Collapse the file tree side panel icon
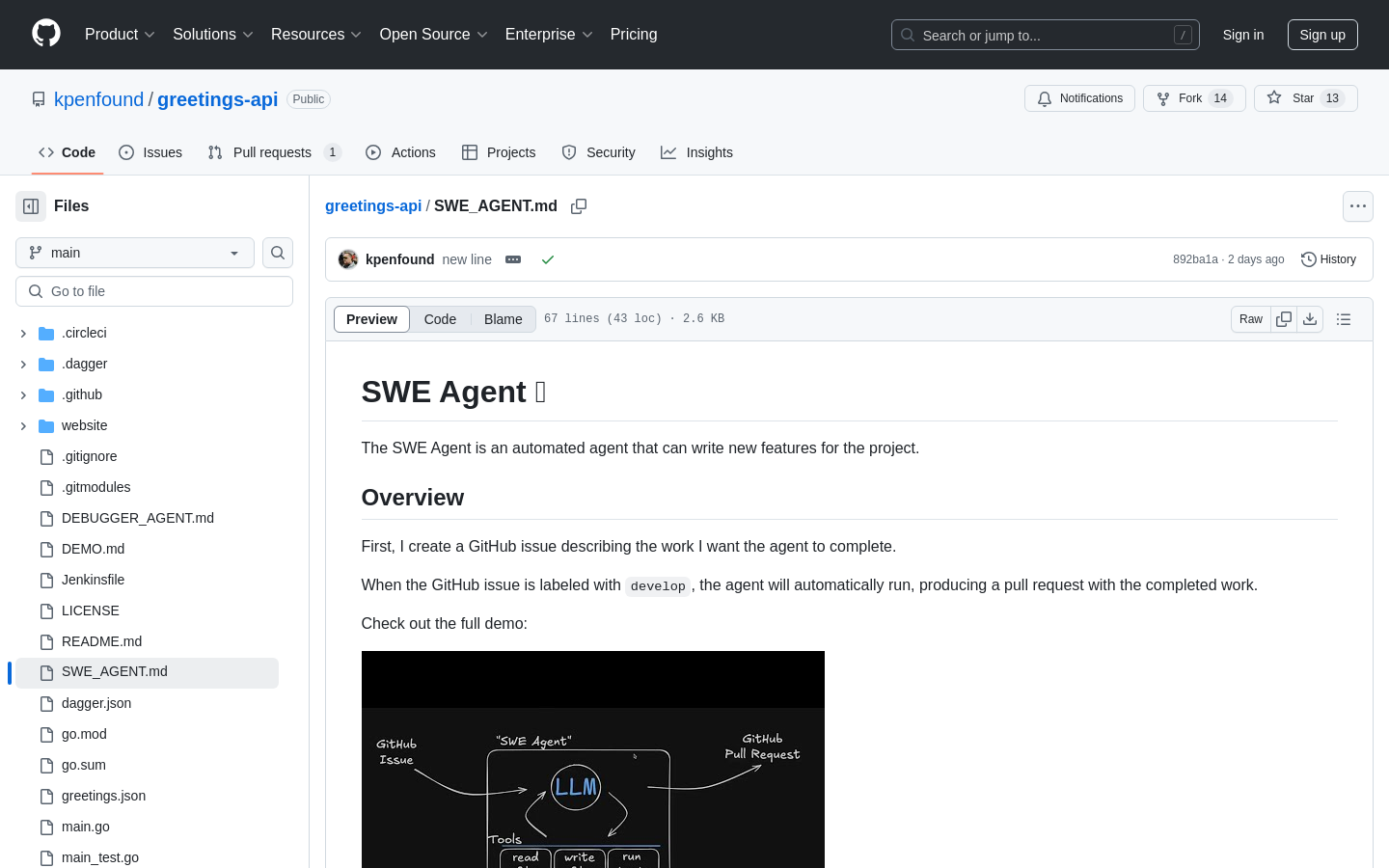Viewport: 1389px width, 868px height. pos(31,206)
